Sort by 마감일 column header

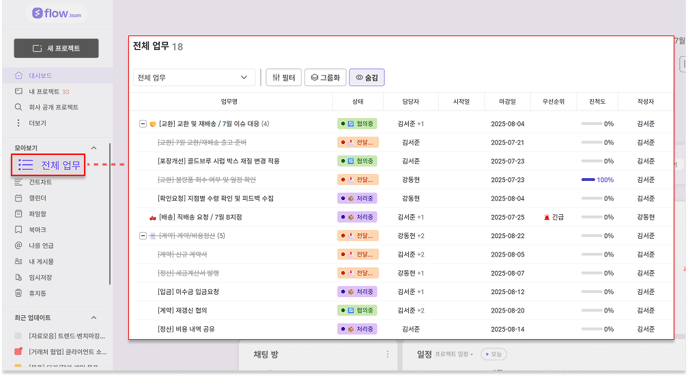tap(507, 102)
